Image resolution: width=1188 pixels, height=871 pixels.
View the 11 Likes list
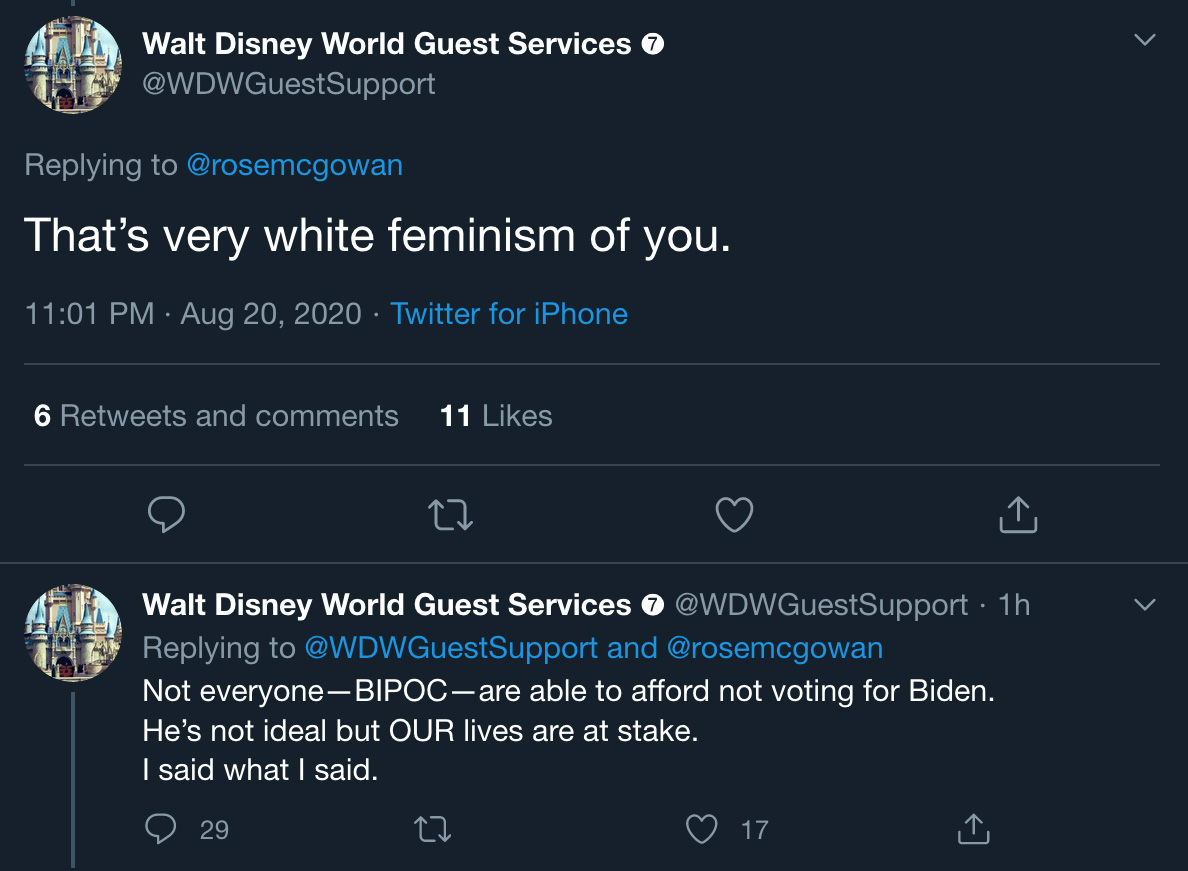tap(496, 416)
